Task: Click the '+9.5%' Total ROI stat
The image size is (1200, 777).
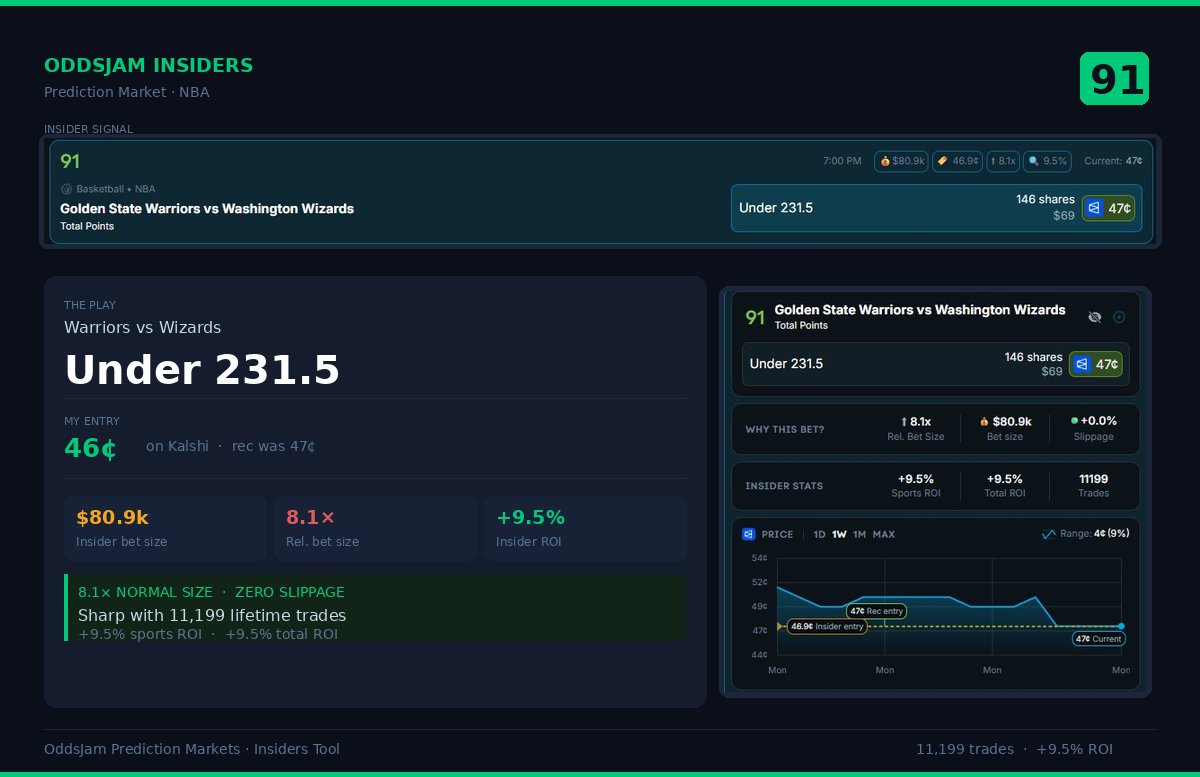Action: coord(1005,485)
